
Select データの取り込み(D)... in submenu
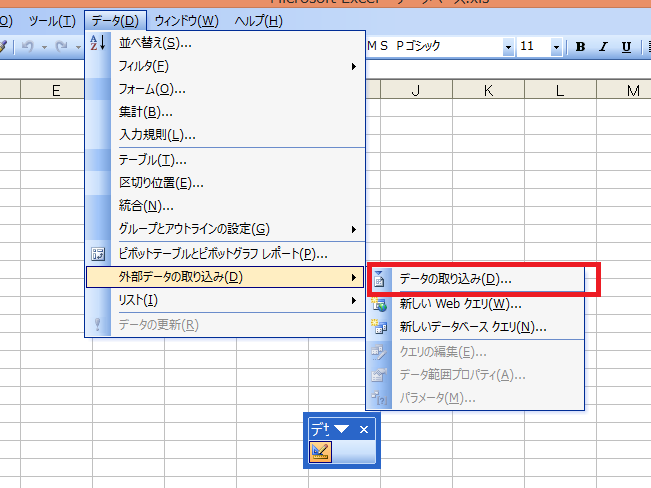(x=475, y=279)
